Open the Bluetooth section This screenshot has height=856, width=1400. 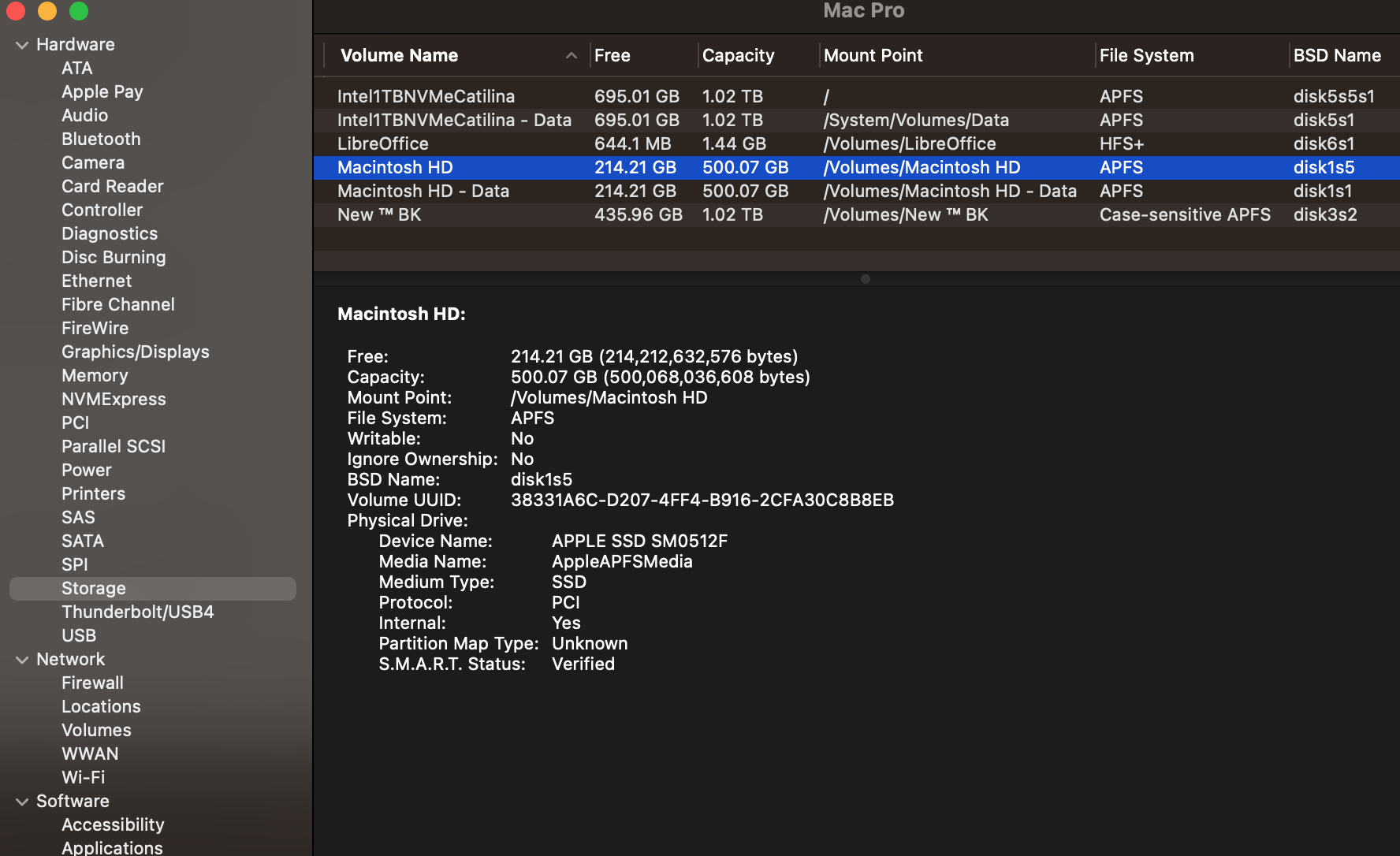[101, 140]
